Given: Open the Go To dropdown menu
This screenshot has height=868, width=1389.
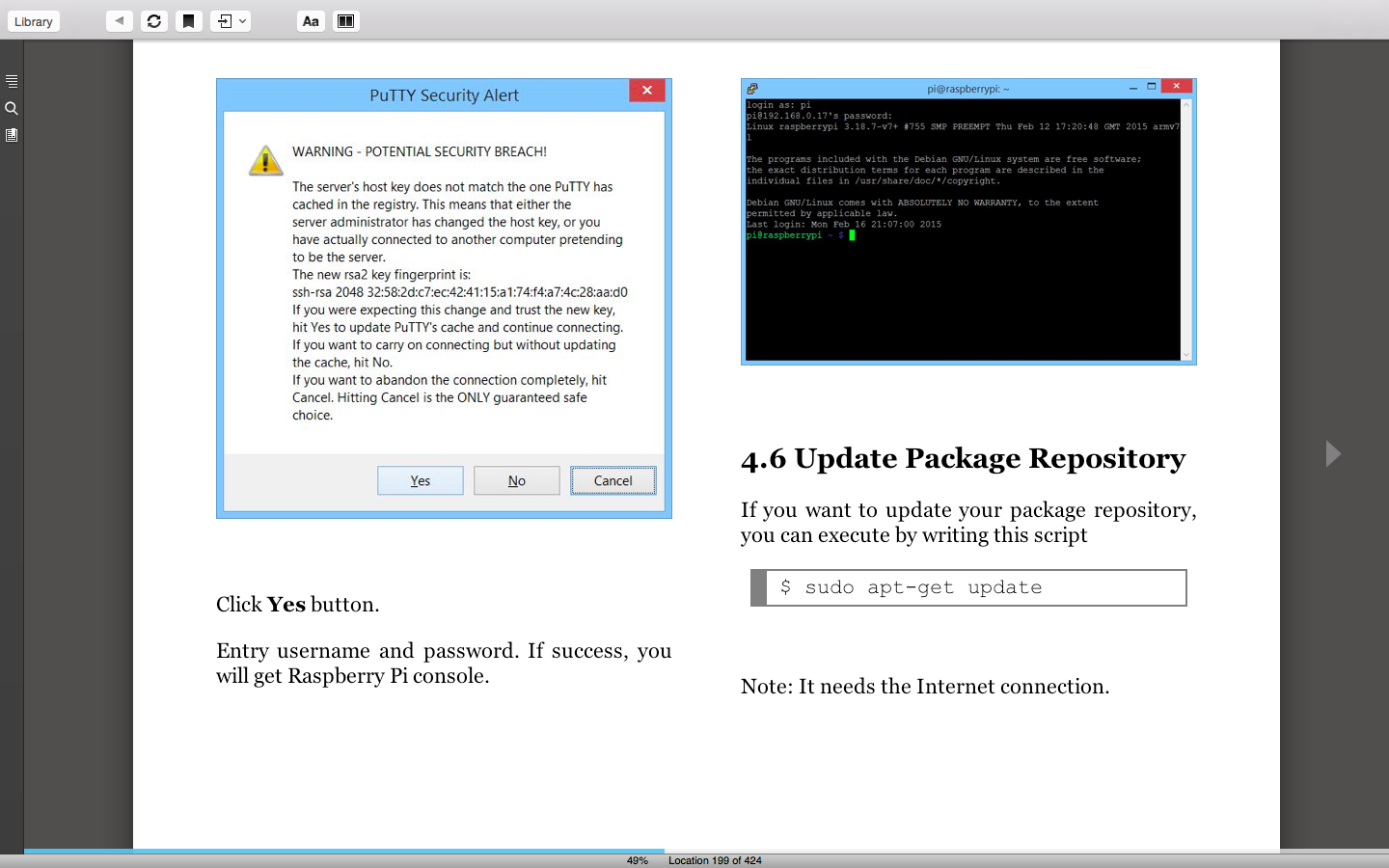Looking at the screenshot, I should point(231,20).
